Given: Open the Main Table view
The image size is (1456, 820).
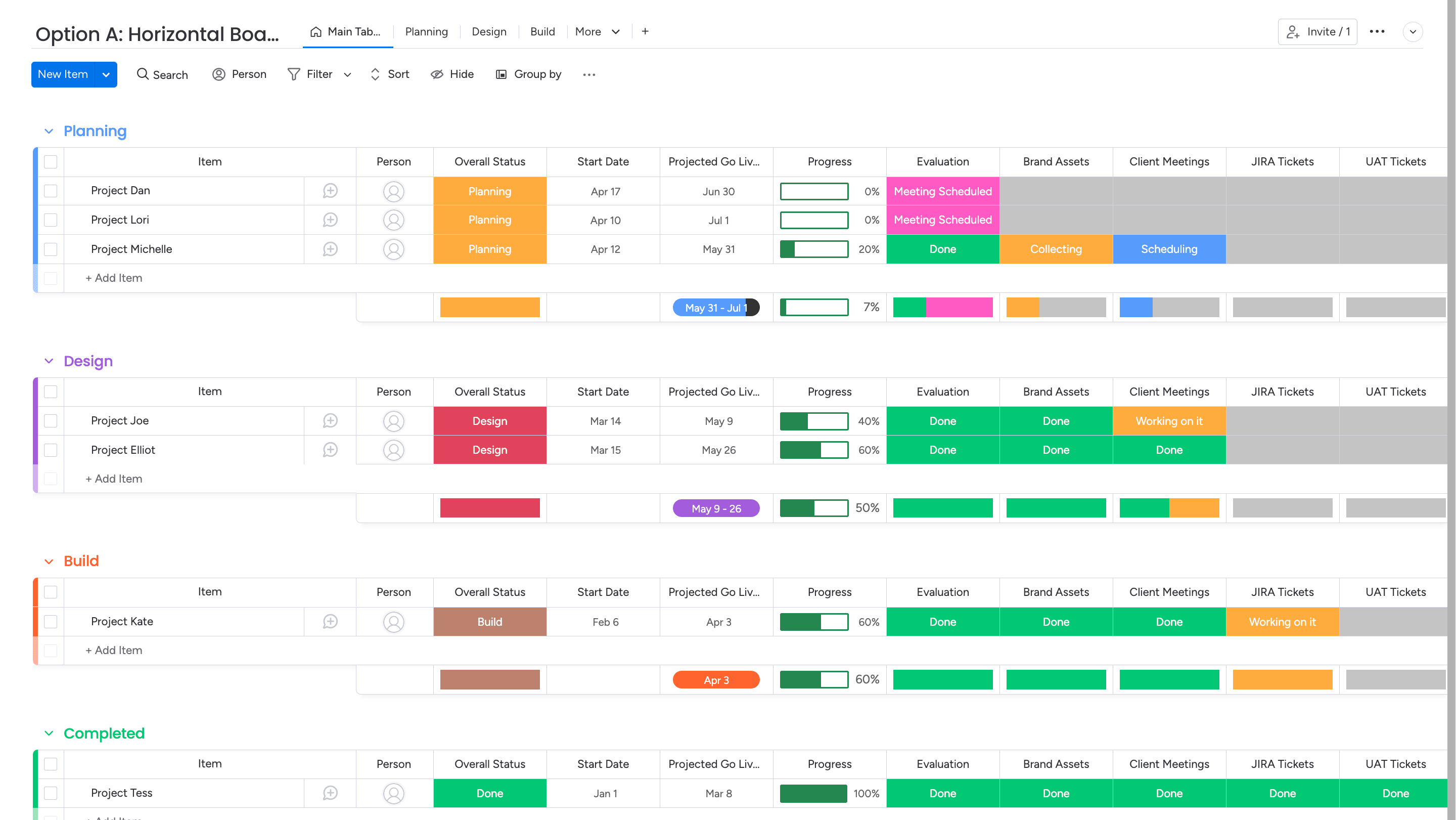Looking at the screenshot, I should pyautogui.click(x=347, y=32).
